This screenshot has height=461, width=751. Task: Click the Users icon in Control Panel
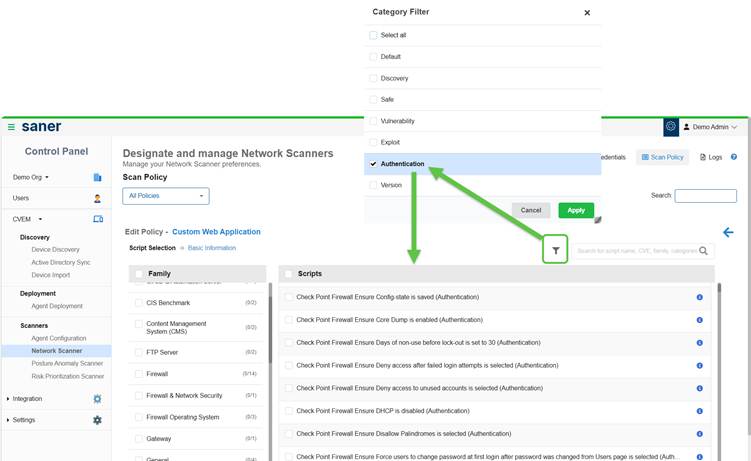point(97,198)
